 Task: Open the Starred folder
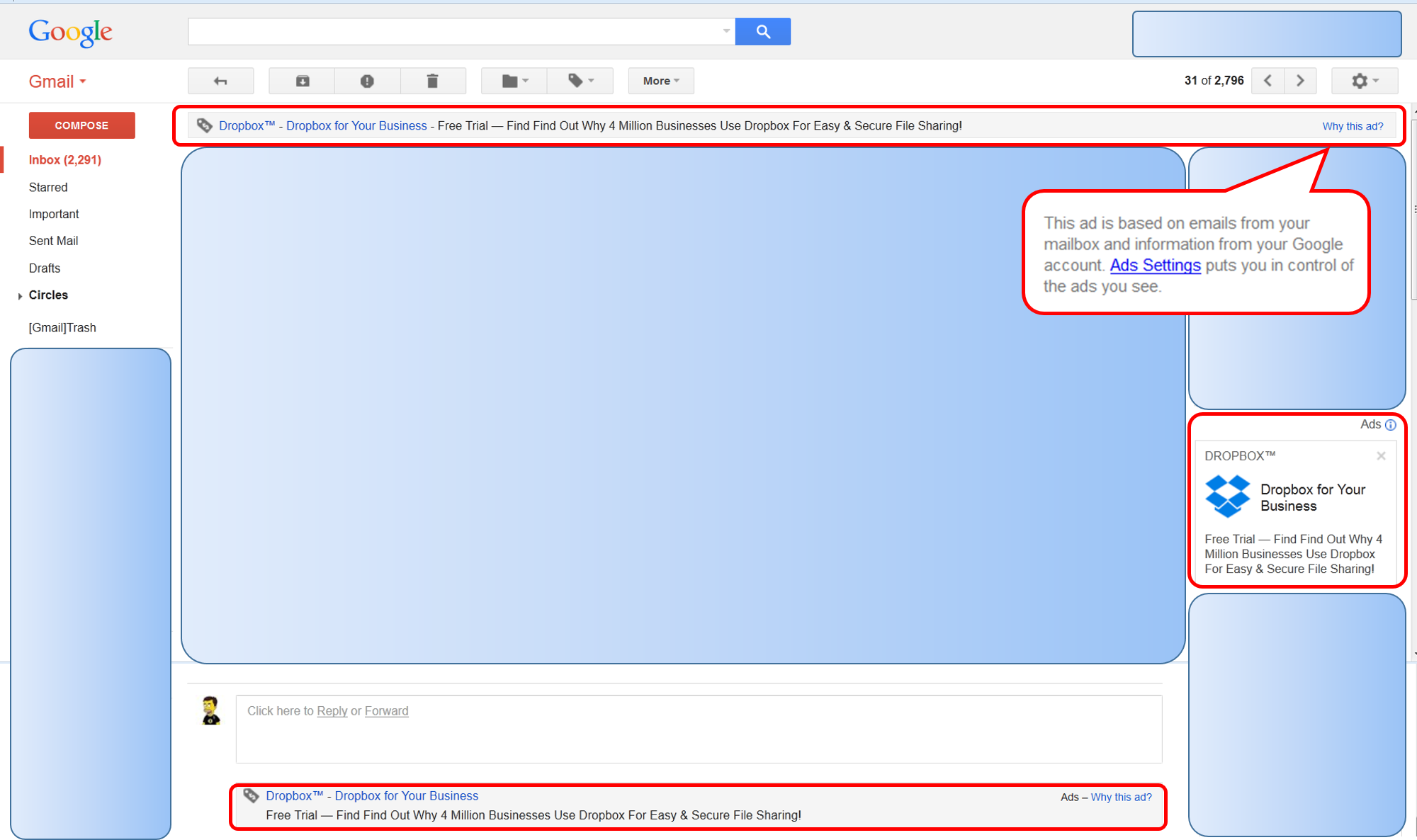48,187
